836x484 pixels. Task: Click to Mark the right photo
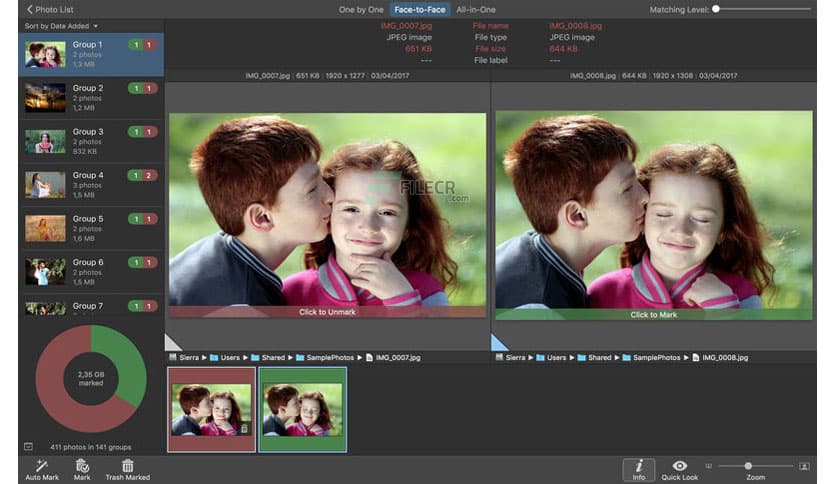(x=654, y=315)
